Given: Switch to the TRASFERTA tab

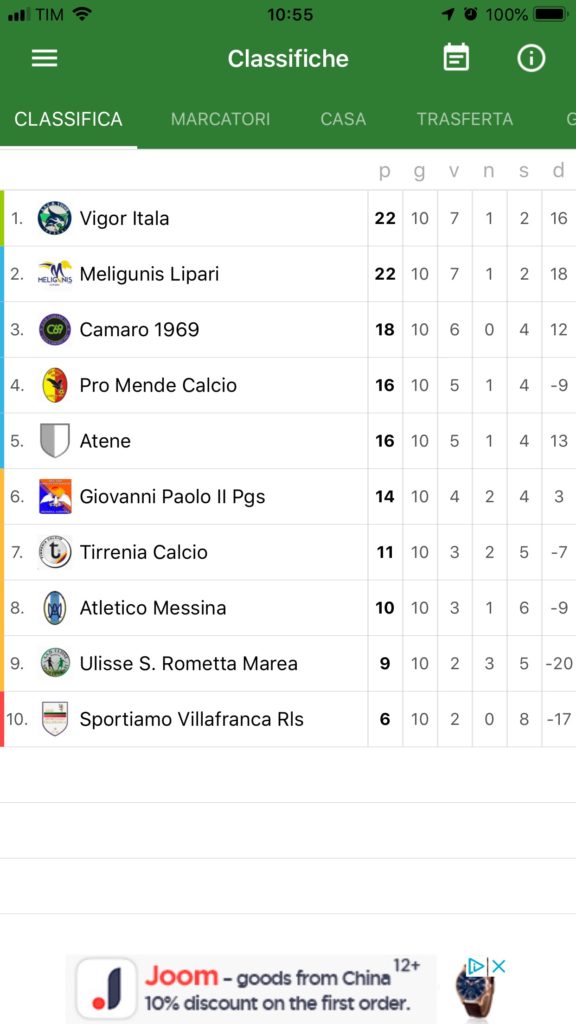Looking at the screenshot, I should pos(465,119).
